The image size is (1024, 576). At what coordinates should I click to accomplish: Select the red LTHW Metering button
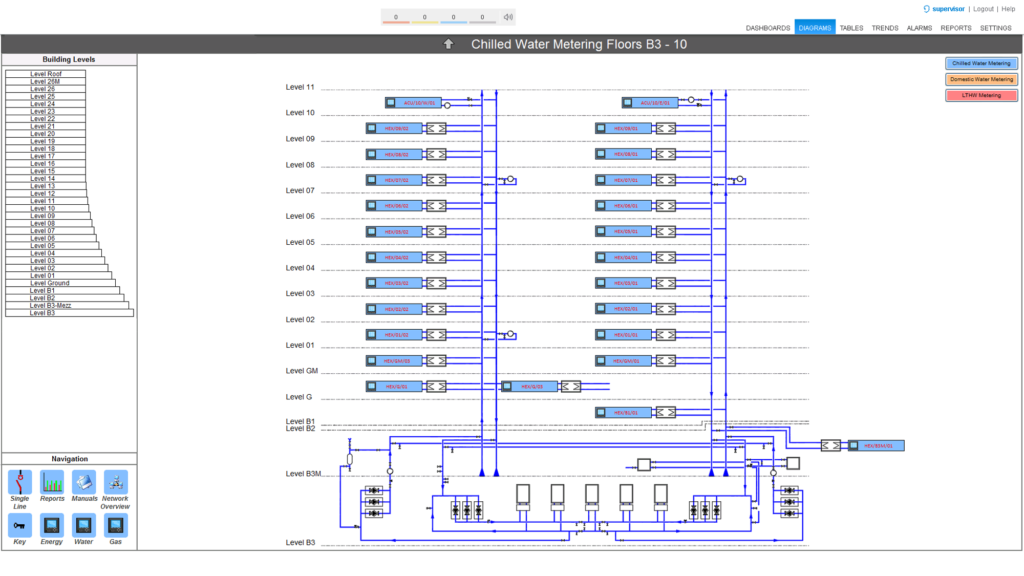point(981,95)
